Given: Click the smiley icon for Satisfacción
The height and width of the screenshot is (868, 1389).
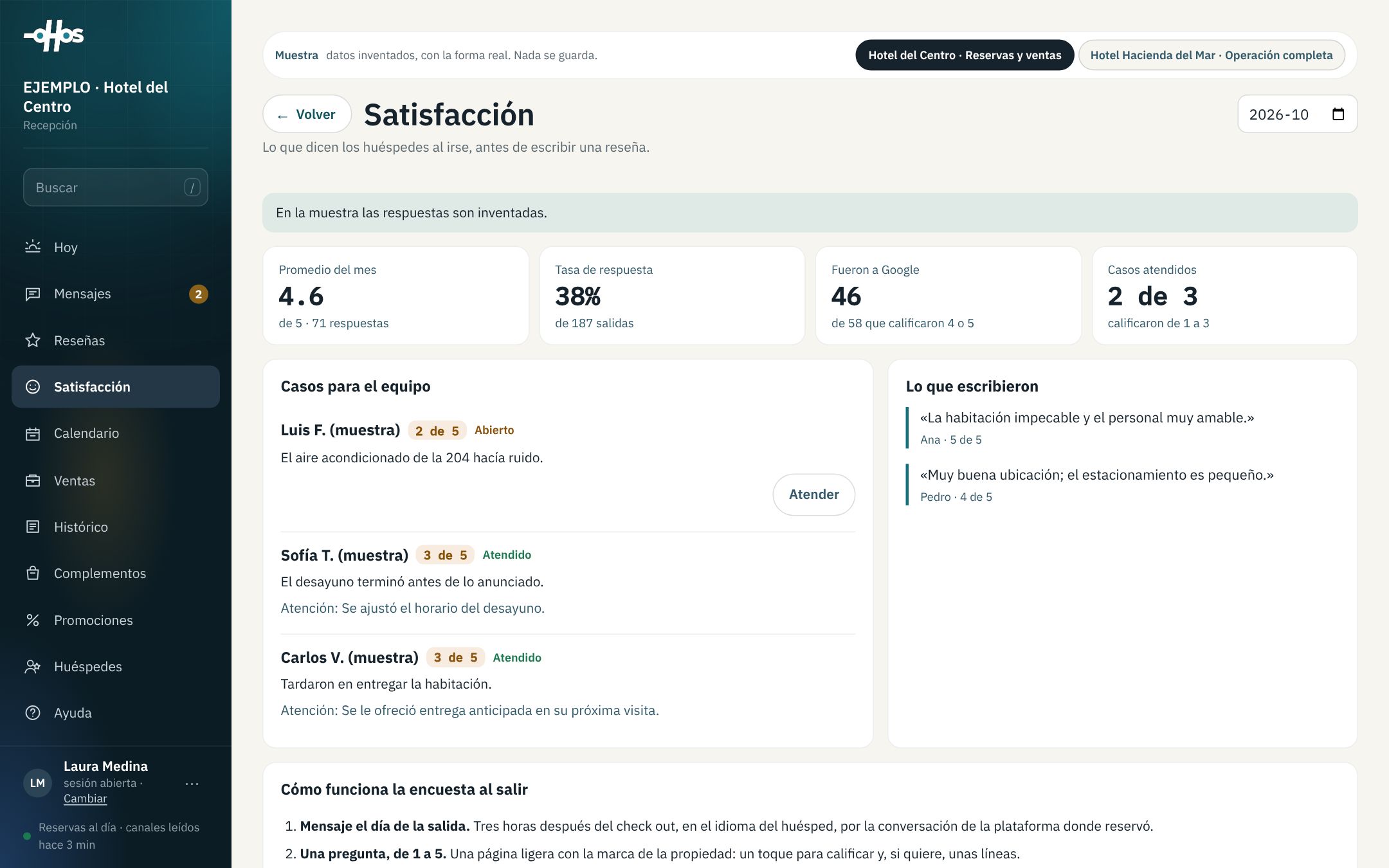Looking at the screenshot, I should click(33, 386).
